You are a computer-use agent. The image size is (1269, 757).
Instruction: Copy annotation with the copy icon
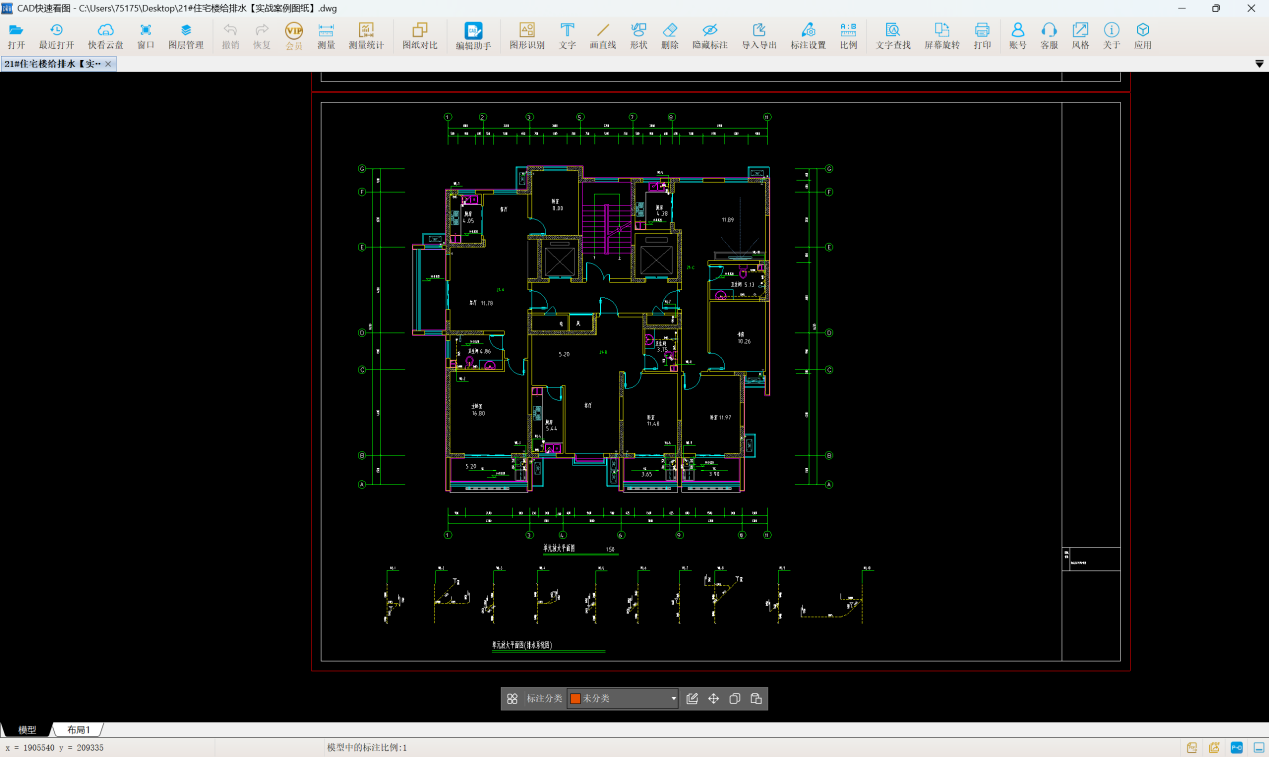point(735,699)
